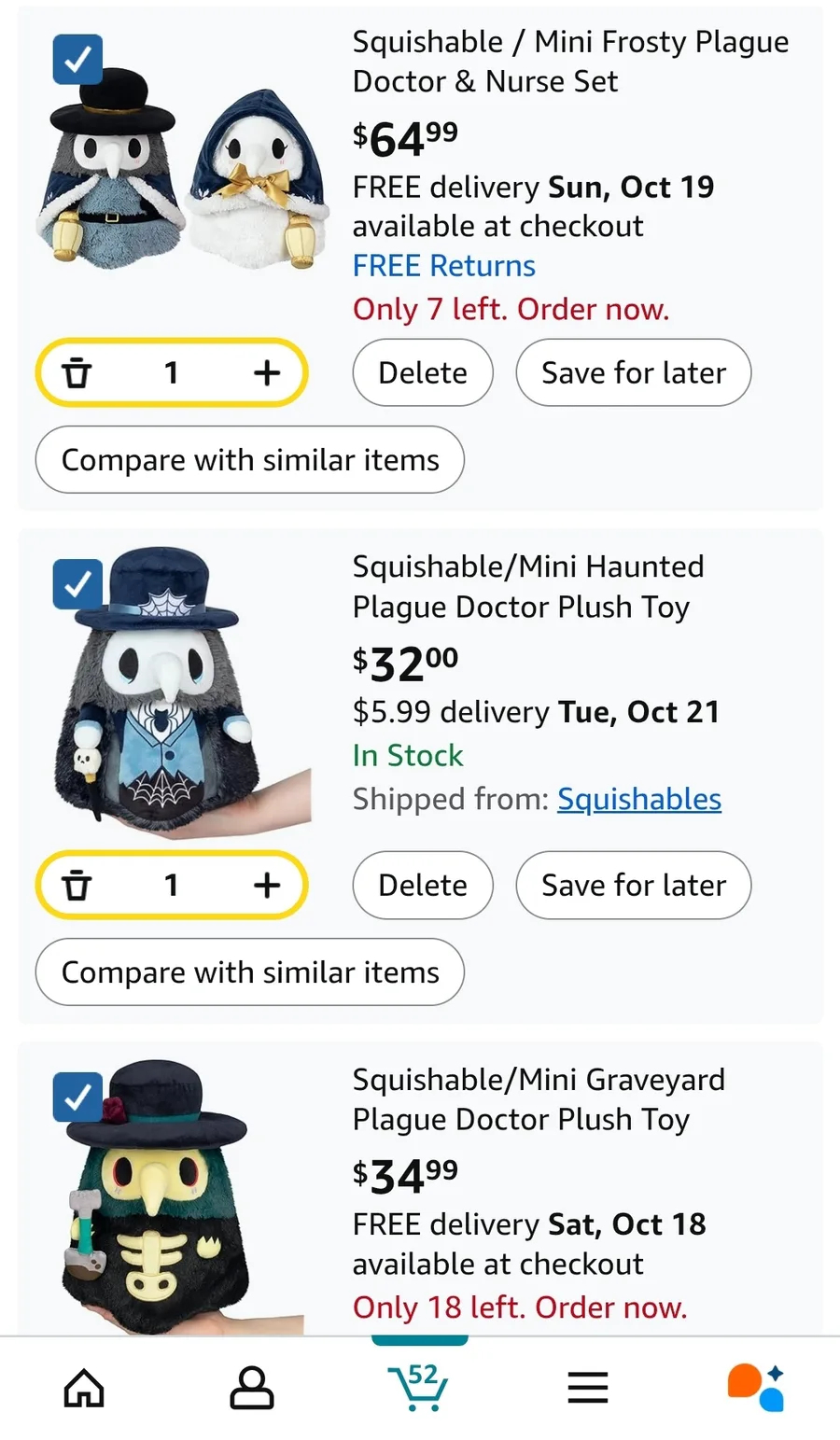
Task: Compare Frosty set with similar items
Action: coord(249,460)
